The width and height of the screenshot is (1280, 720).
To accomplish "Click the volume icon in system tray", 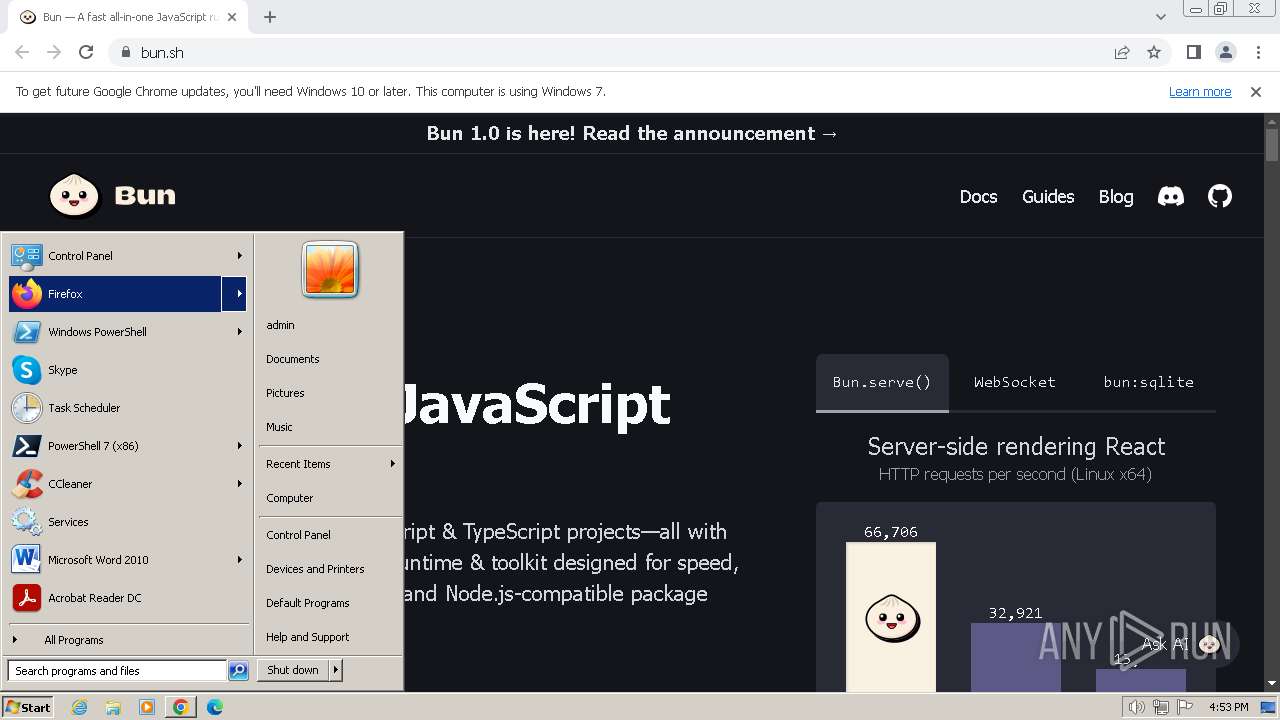I will pos(1136,707).
